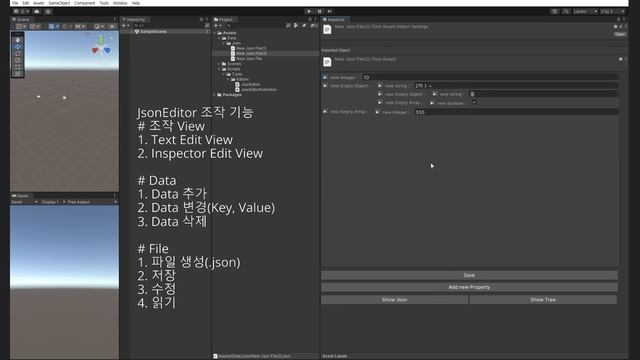Screen dimensions: 640x360
Task: Open the Window menu
Action: pyautogui.click(x=120, y=3)
